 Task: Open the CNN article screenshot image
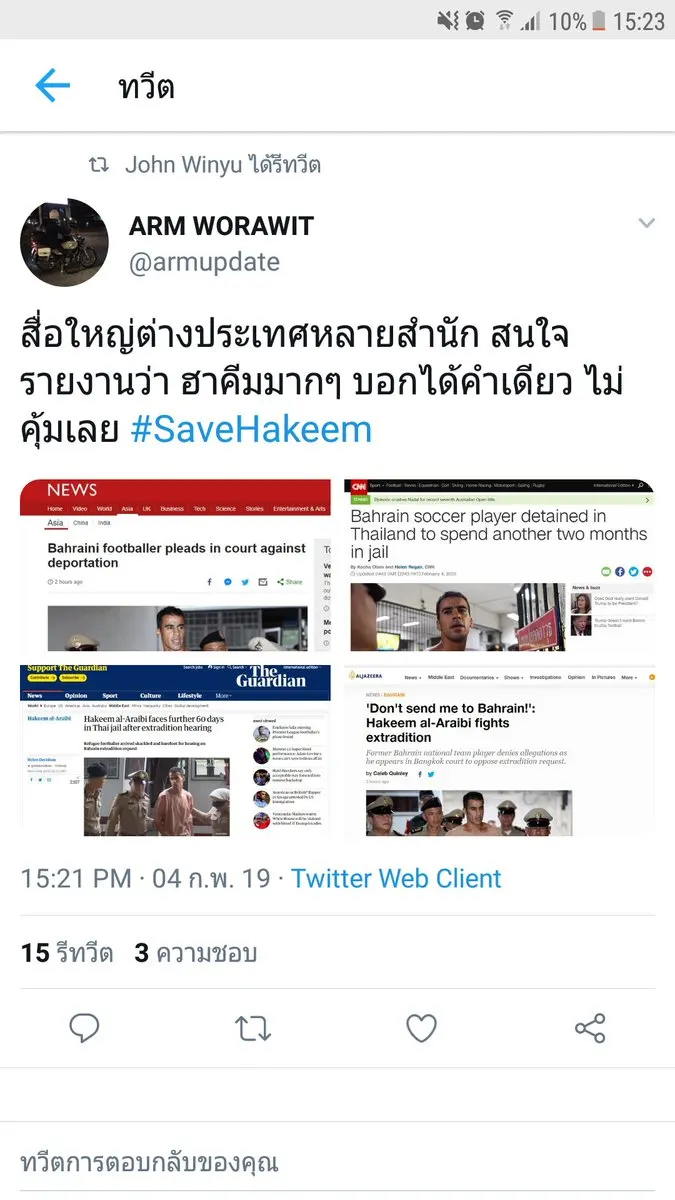tap(499, 565)
